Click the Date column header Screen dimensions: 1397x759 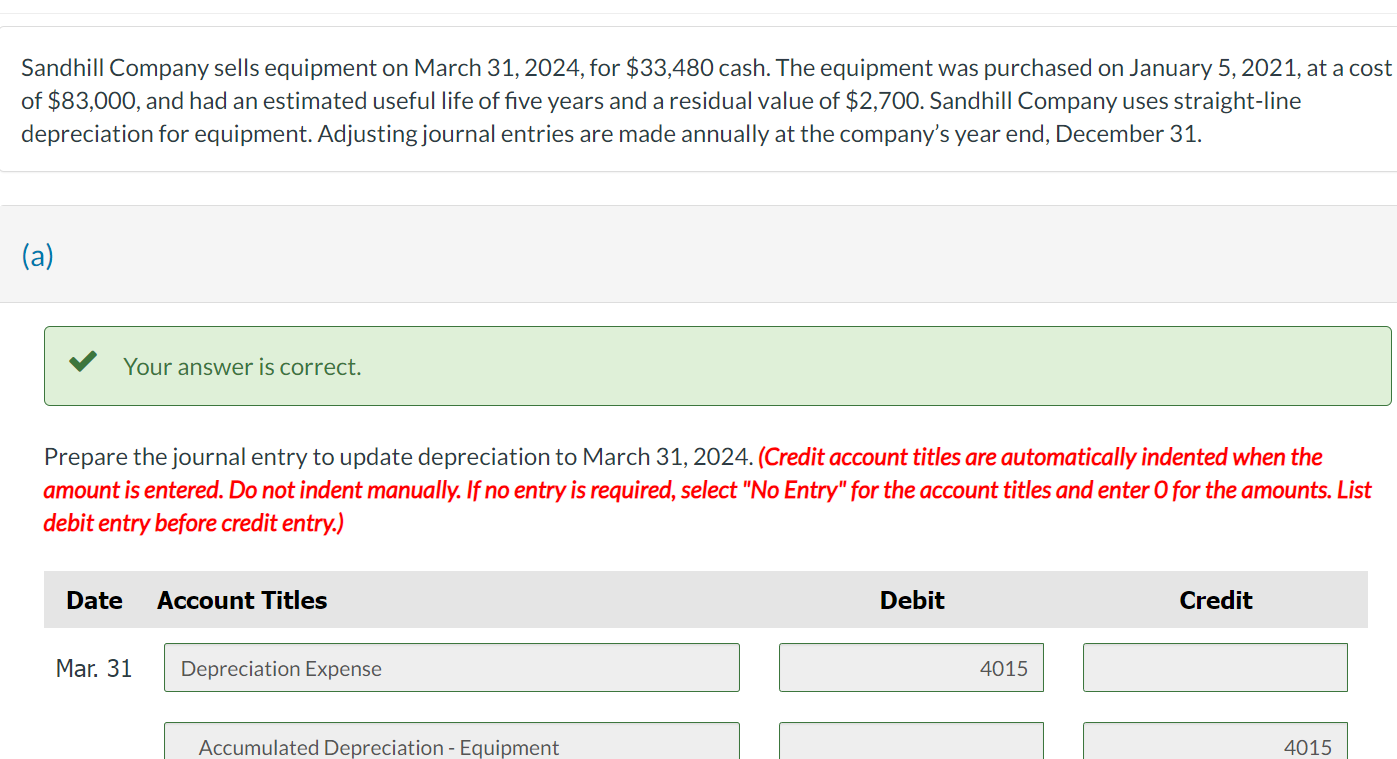(94, 600)
